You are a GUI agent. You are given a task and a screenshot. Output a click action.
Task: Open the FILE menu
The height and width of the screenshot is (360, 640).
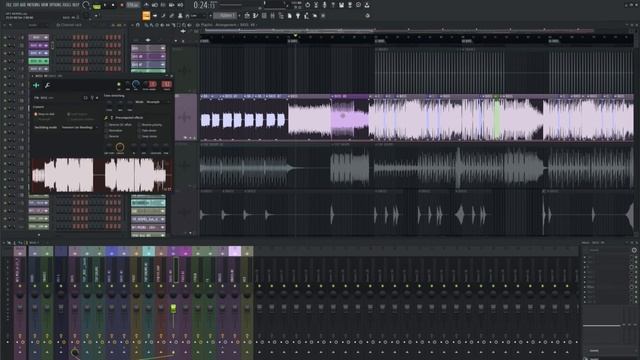pos(9,5)
